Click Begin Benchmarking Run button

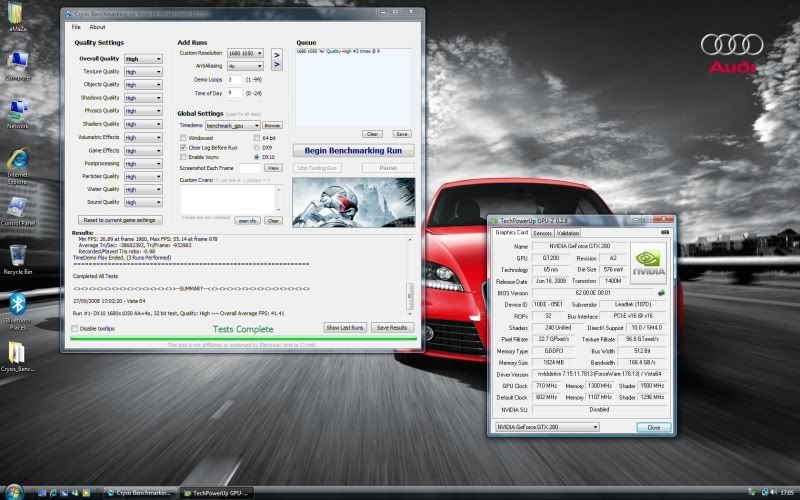click(352, 150)
